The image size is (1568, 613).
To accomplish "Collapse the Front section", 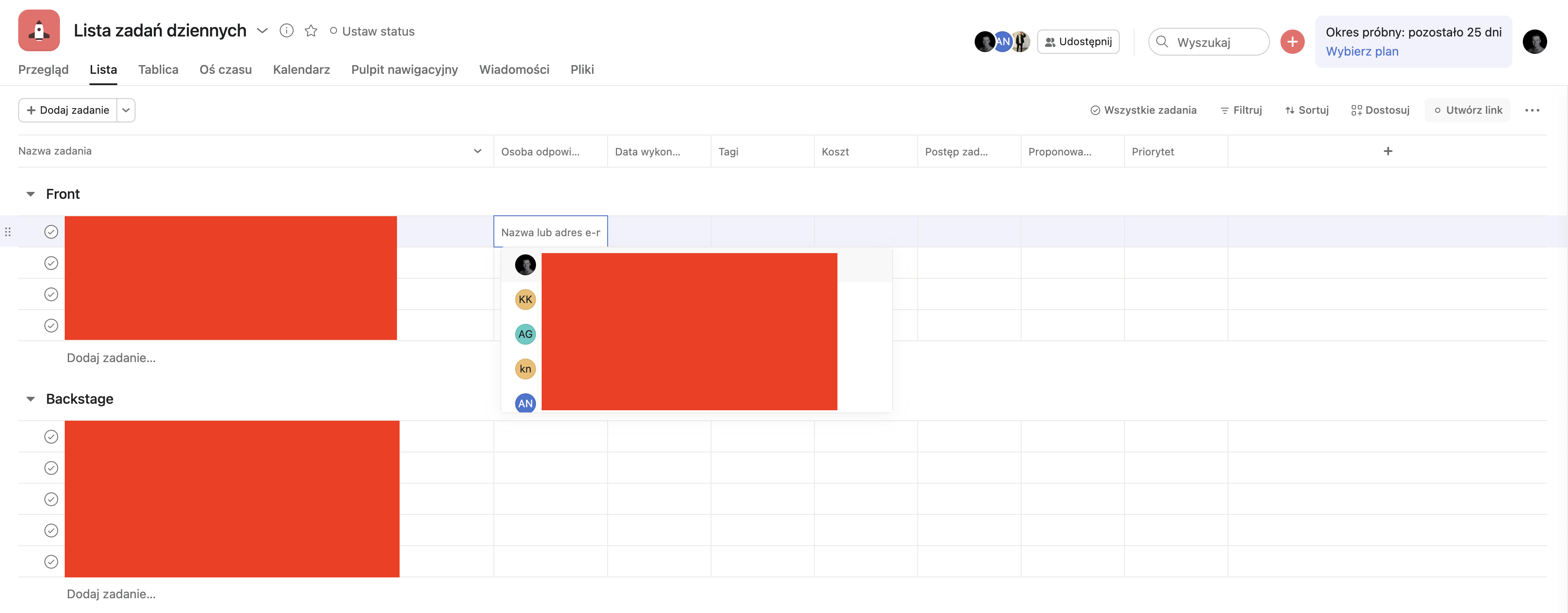I will pyautogui.click(x=30, y=194).
